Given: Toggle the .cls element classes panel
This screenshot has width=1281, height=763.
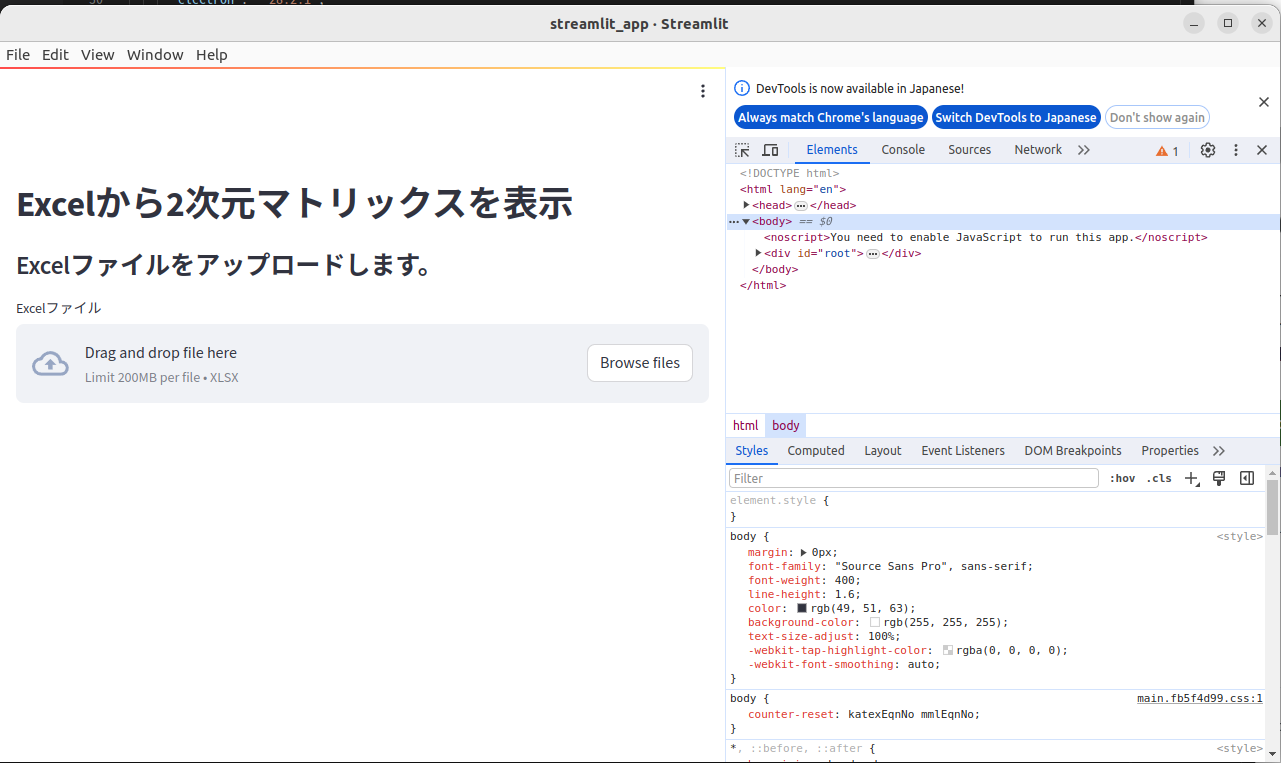Looking at the screenshot, I should [x=1159, y=479].
